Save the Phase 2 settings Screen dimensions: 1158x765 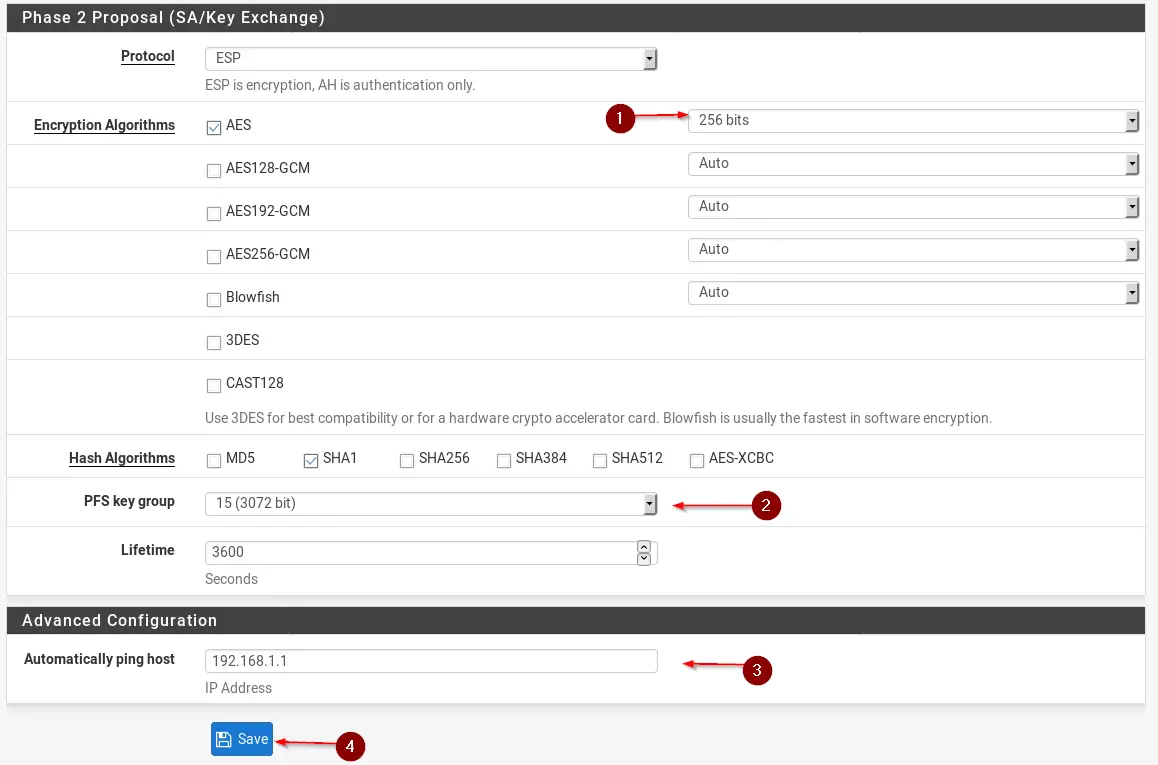[241, 739]
